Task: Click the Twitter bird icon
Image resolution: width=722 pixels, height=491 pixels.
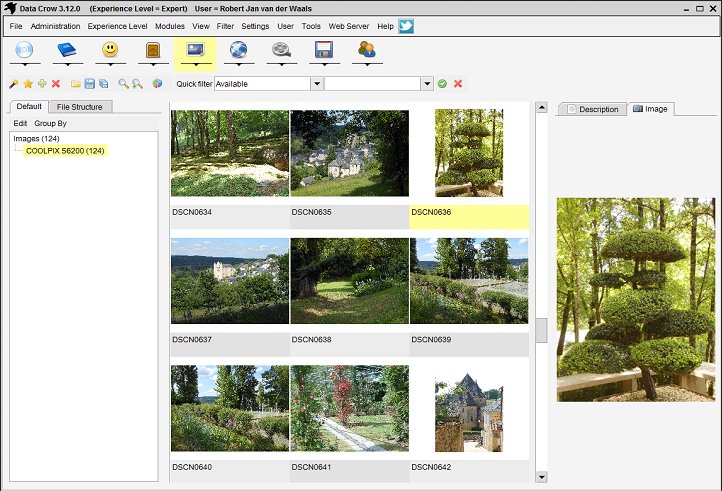Action: (406, 26)
